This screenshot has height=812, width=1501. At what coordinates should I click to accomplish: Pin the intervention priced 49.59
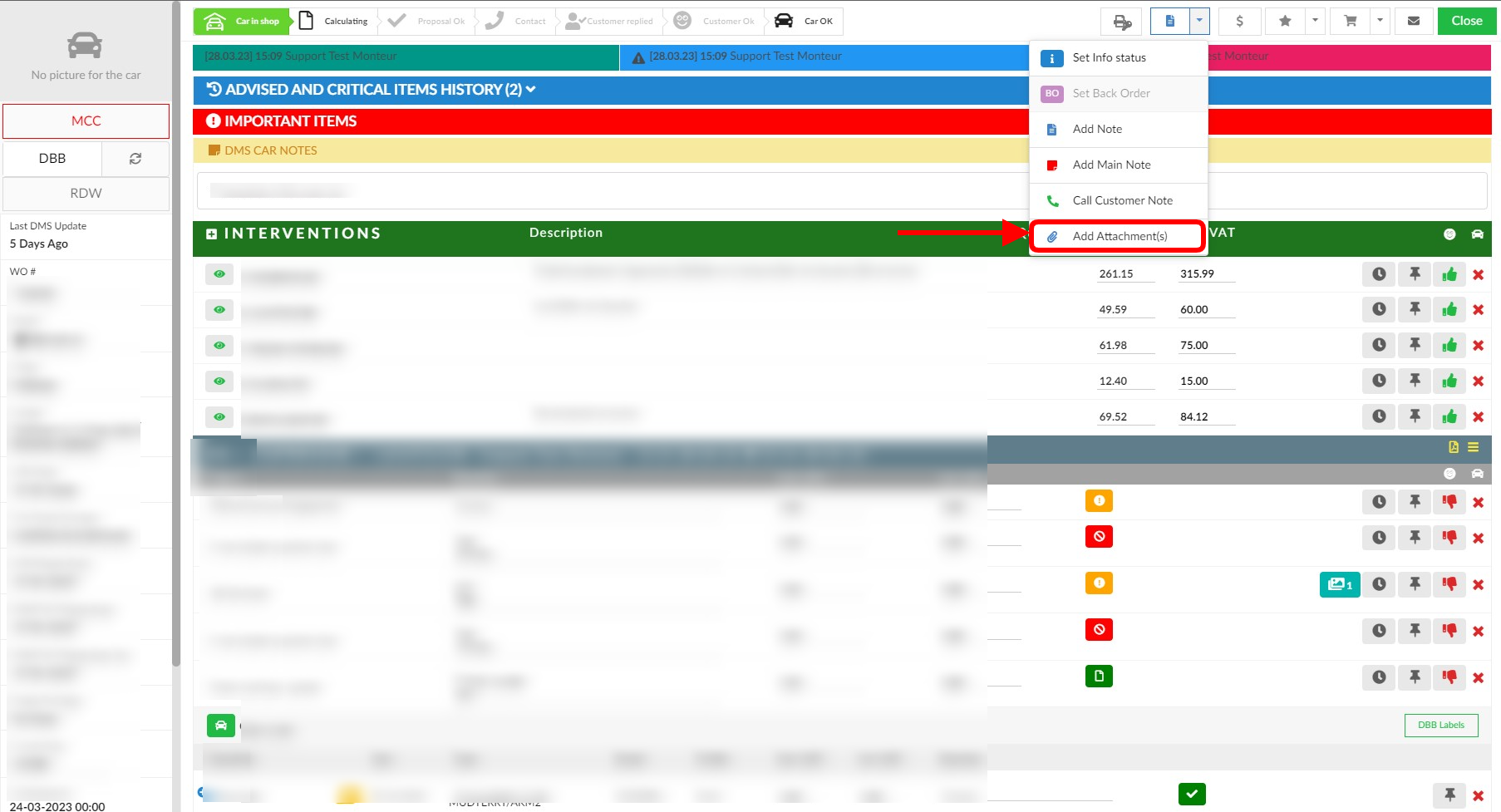click(1415, 309)
